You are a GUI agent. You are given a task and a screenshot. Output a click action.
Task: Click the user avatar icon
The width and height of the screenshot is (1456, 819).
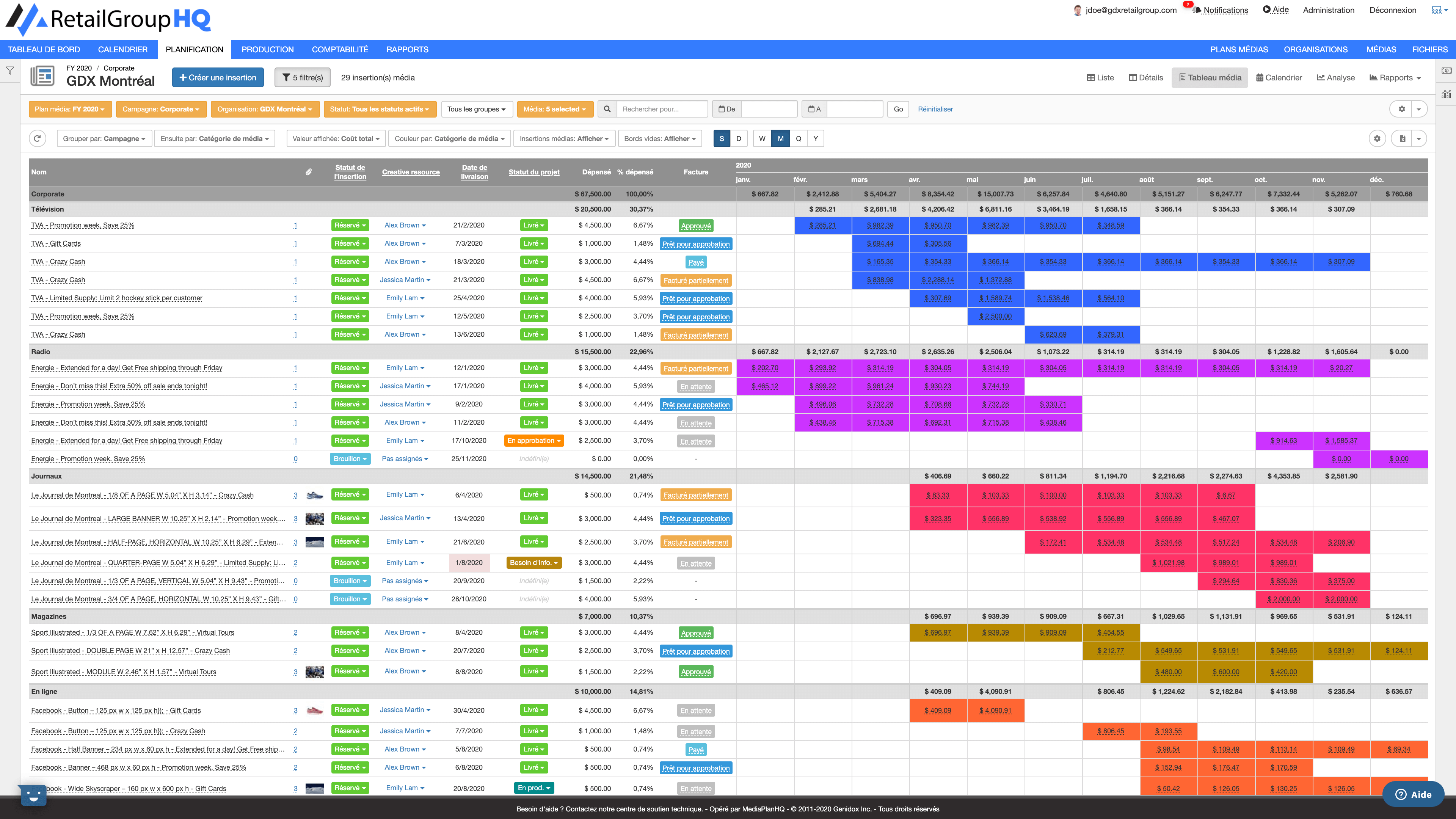1077,10
